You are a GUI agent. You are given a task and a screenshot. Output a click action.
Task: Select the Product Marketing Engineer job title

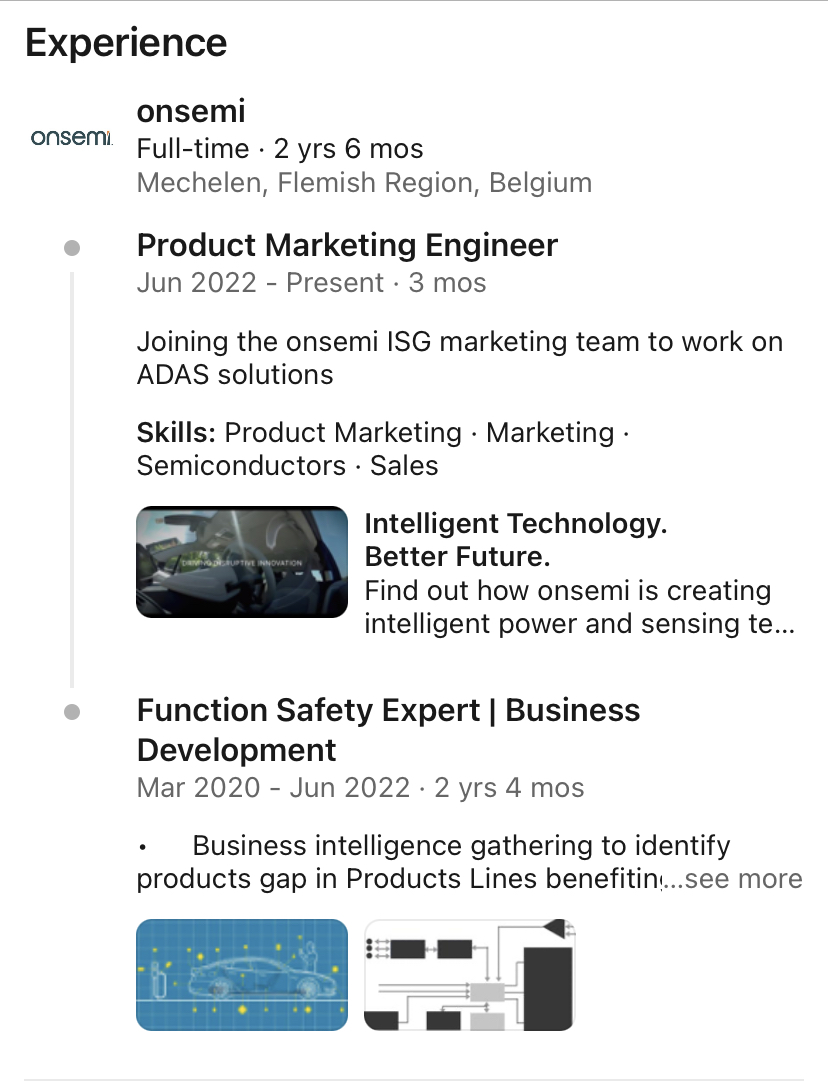(x=347, y=245)
